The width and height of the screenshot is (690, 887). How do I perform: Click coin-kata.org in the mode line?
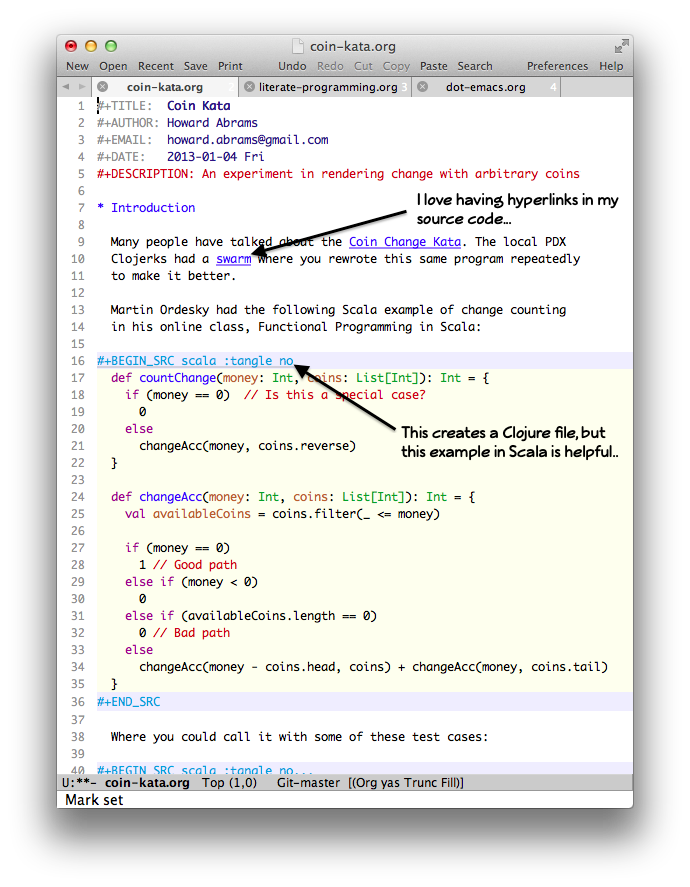tap(147, 783)
